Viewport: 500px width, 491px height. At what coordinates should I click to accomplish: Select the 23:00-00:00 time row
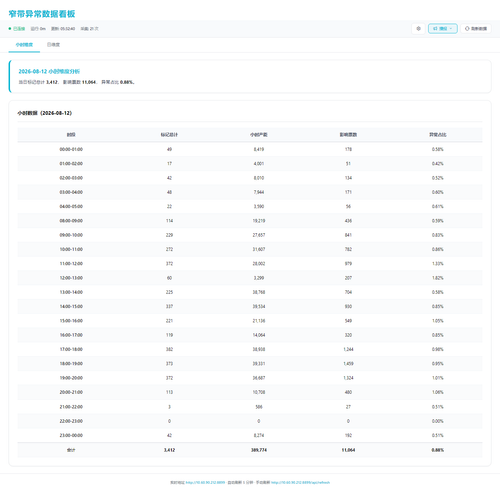pyautogui.click(x=250, y=435)
